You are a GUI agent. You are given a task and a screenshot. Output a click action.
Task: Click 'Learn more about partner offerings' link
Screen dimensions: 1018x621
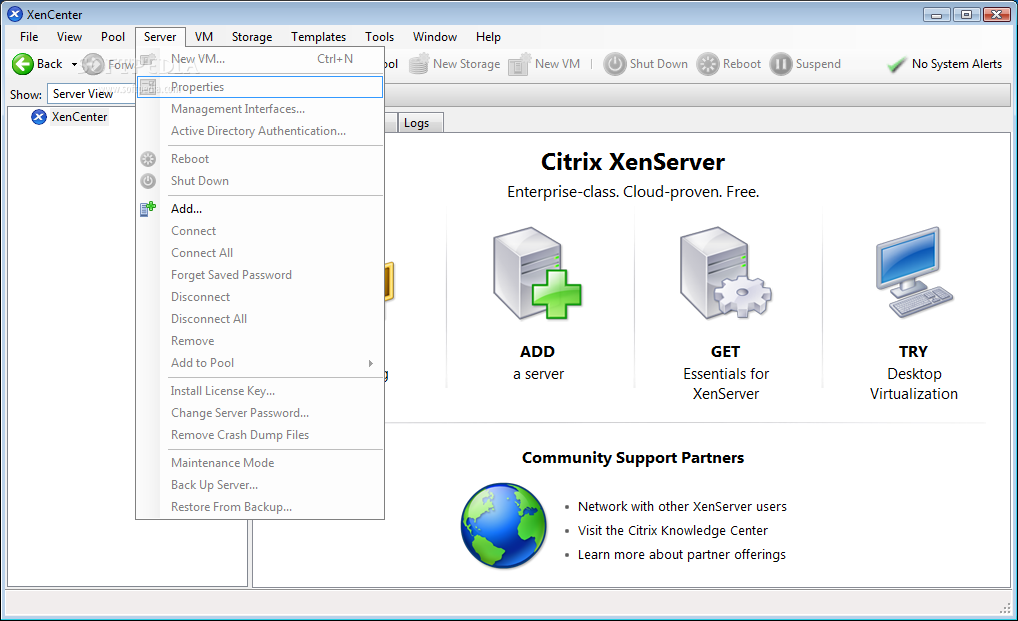682,554
